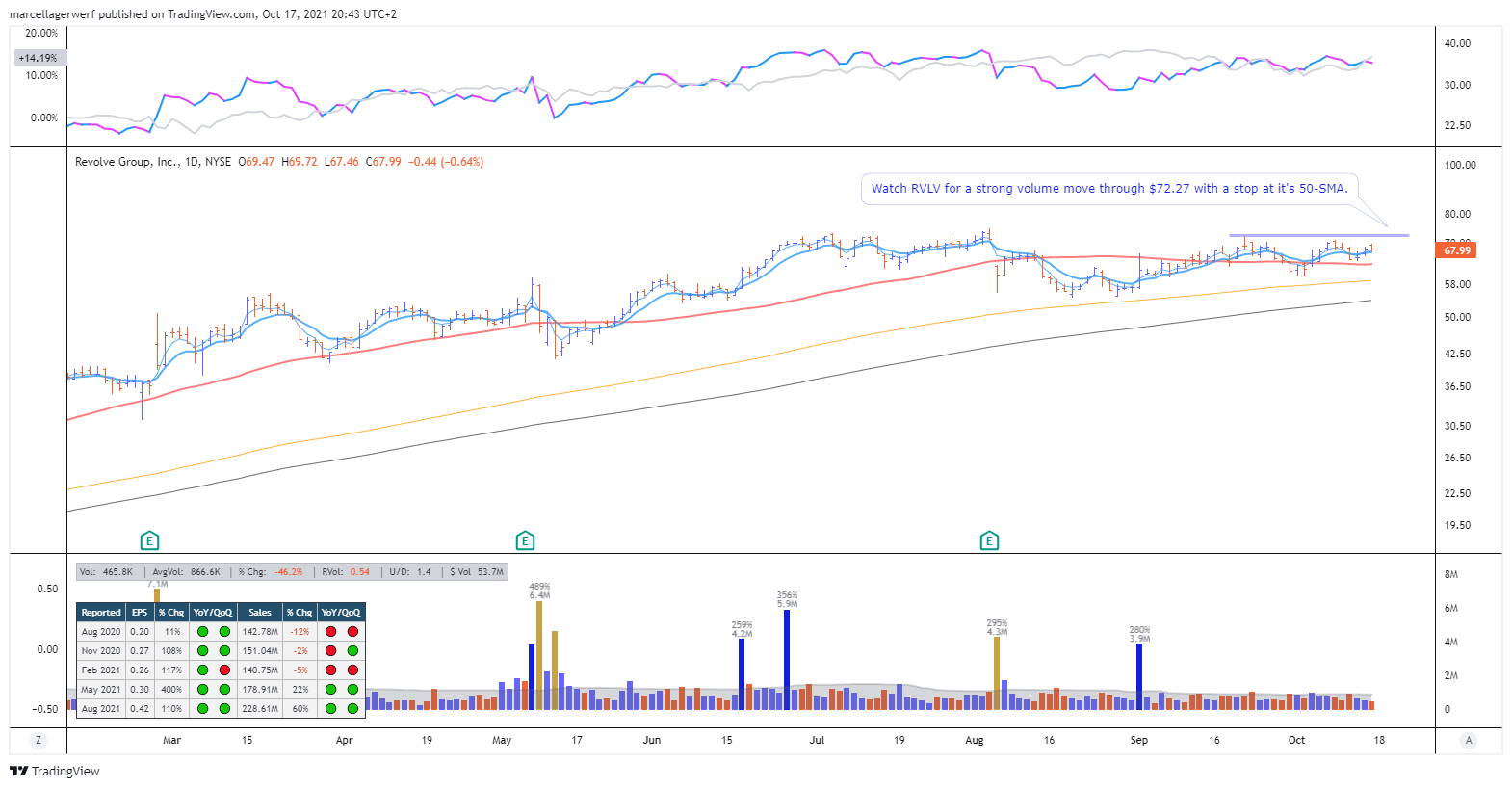Click the Revolve Group, Inc. symbol title
The image size is (1512, 788).
point(126,162)
